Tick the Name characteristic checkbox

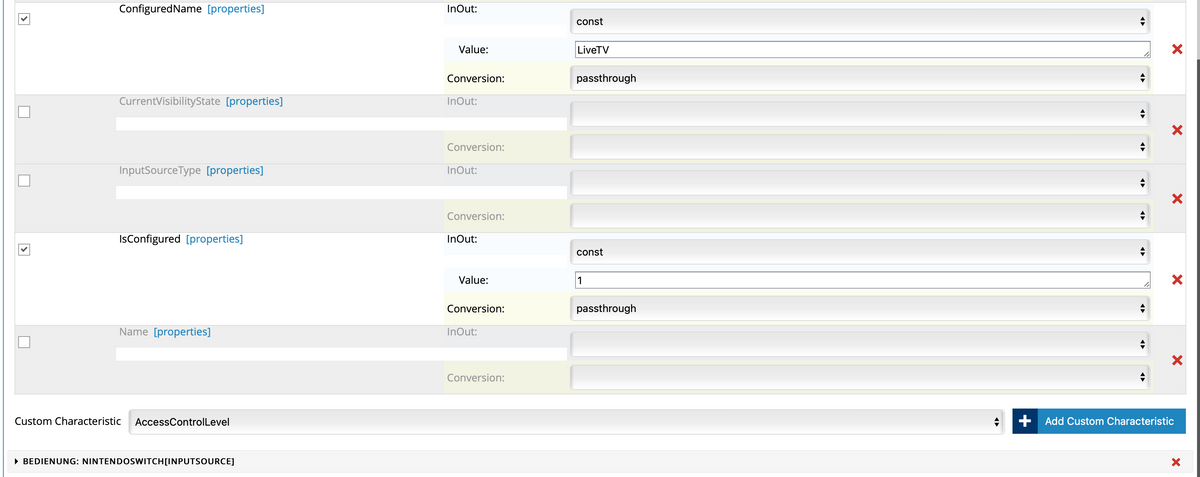pos(25,341)
